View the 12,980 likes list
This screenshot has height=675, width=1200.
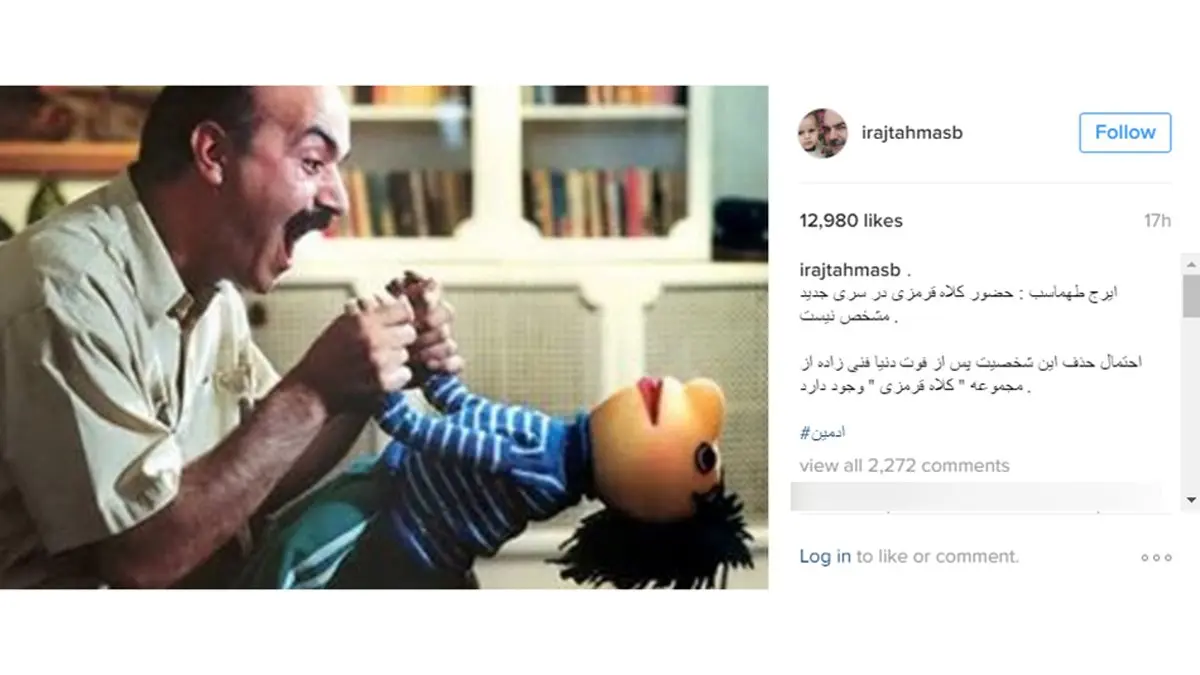[850, 221]
